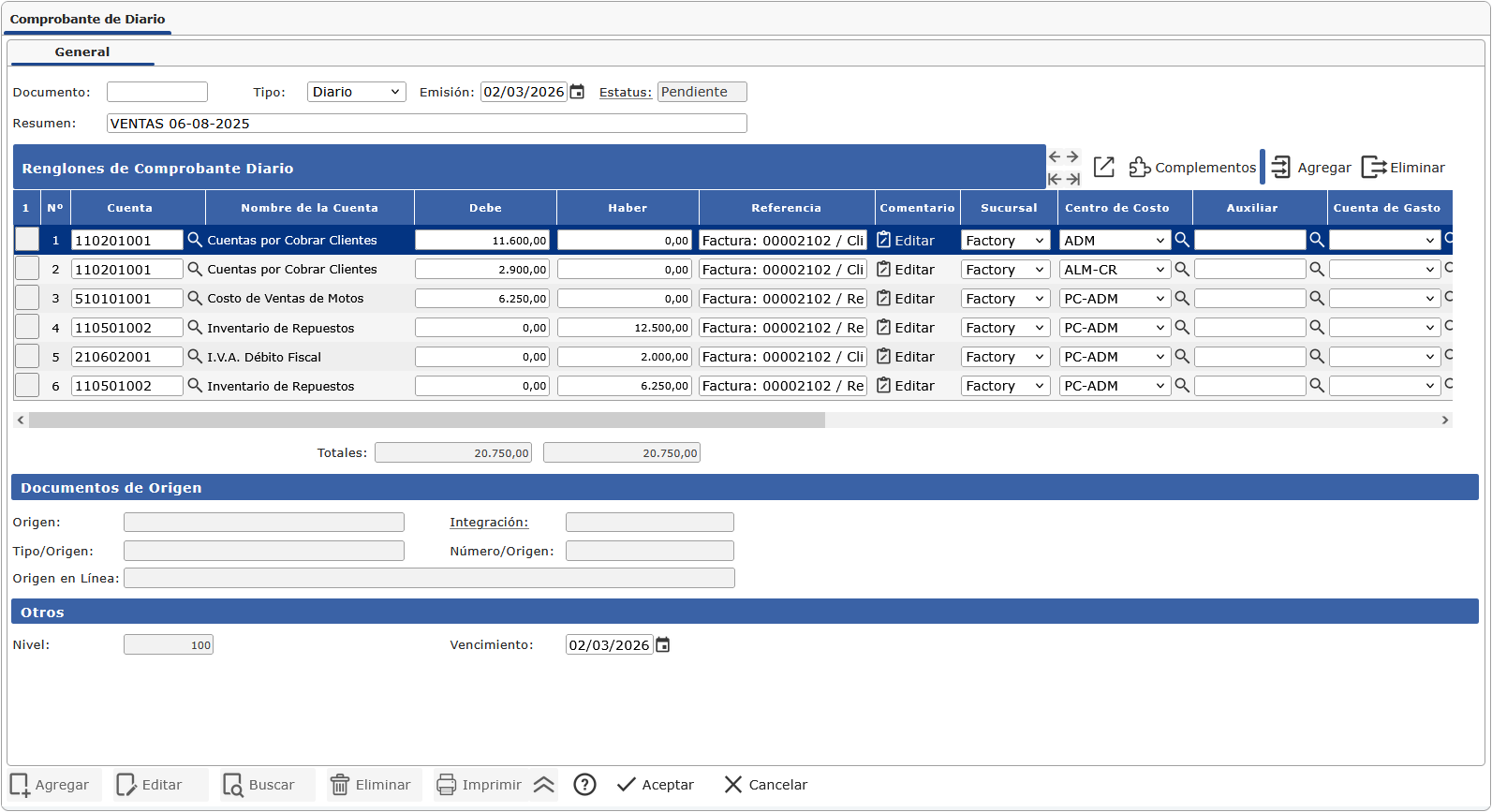Click the grid's horizontal scrollbar

click(x=426, y=421)
